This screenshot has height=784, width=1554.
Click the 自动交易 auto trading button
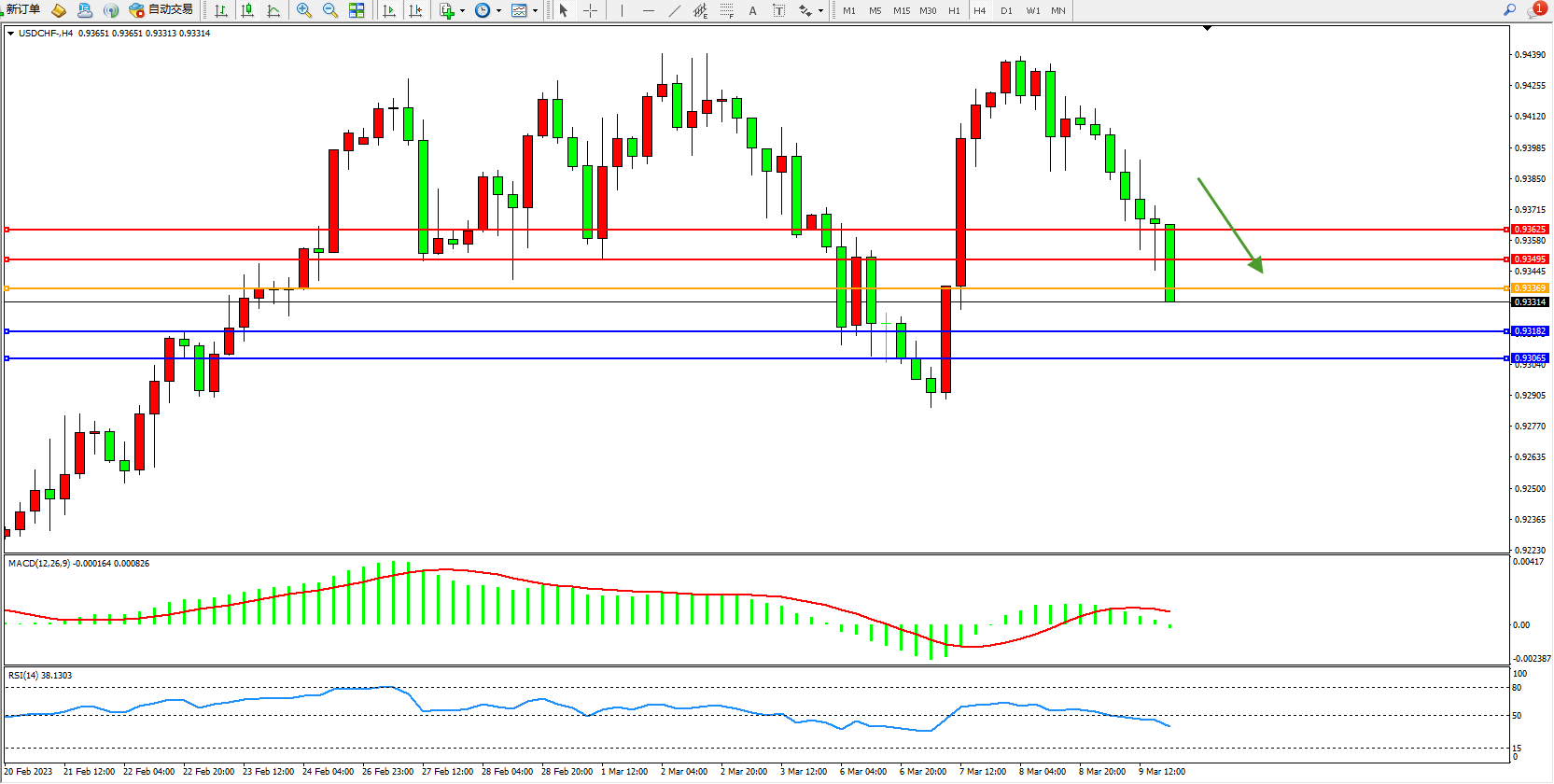point(161,10)
